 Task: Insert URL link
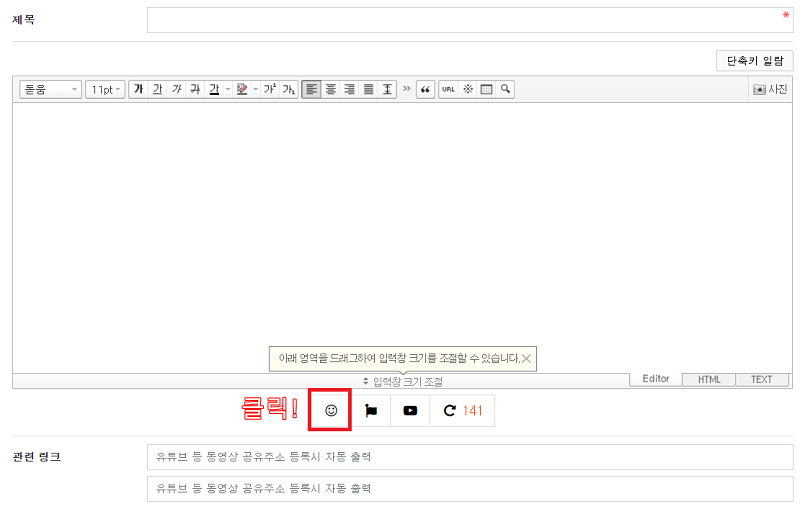[x=448, y=89]
